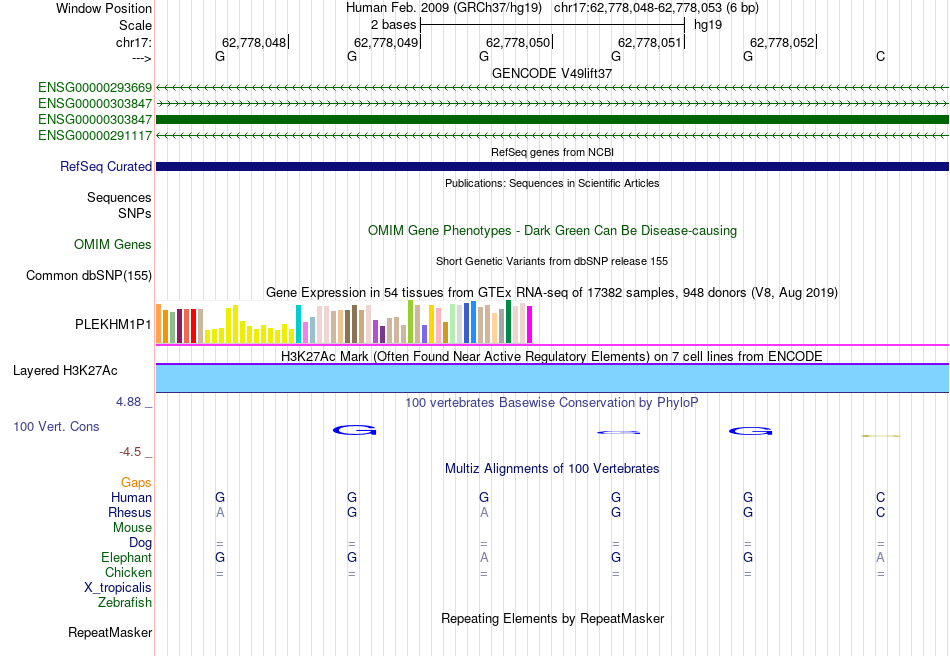Click the Rhesus alignment row label

click(130, 512)
